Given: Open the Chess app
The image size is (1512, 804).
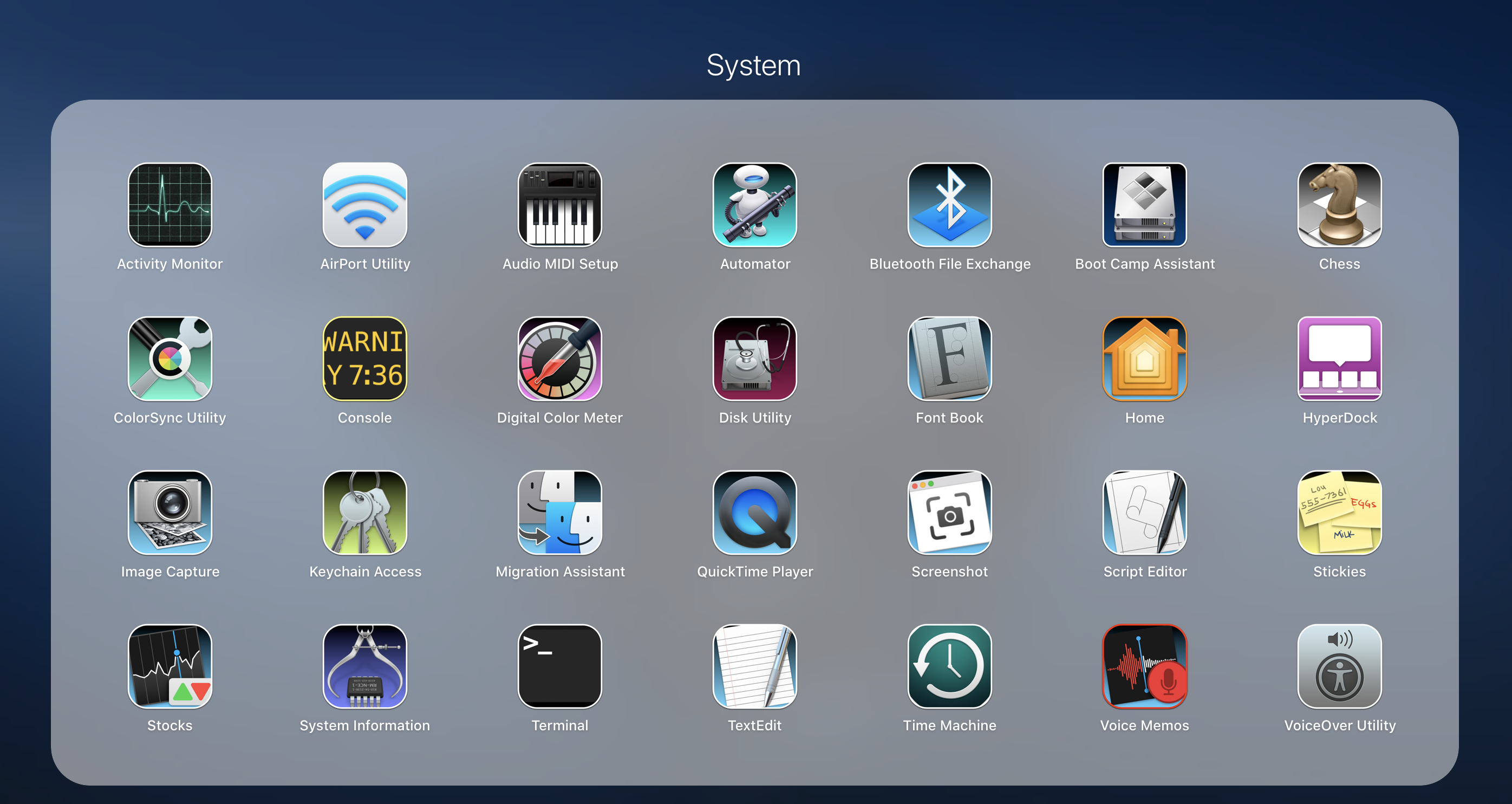Looking at the screenshot, I should (1339, 205).
